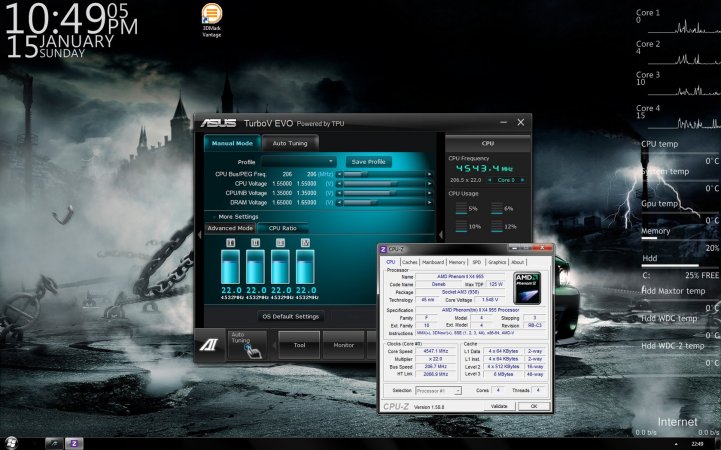Open the Tool menu button
The image size is (721, 450).
pos(299,345)
